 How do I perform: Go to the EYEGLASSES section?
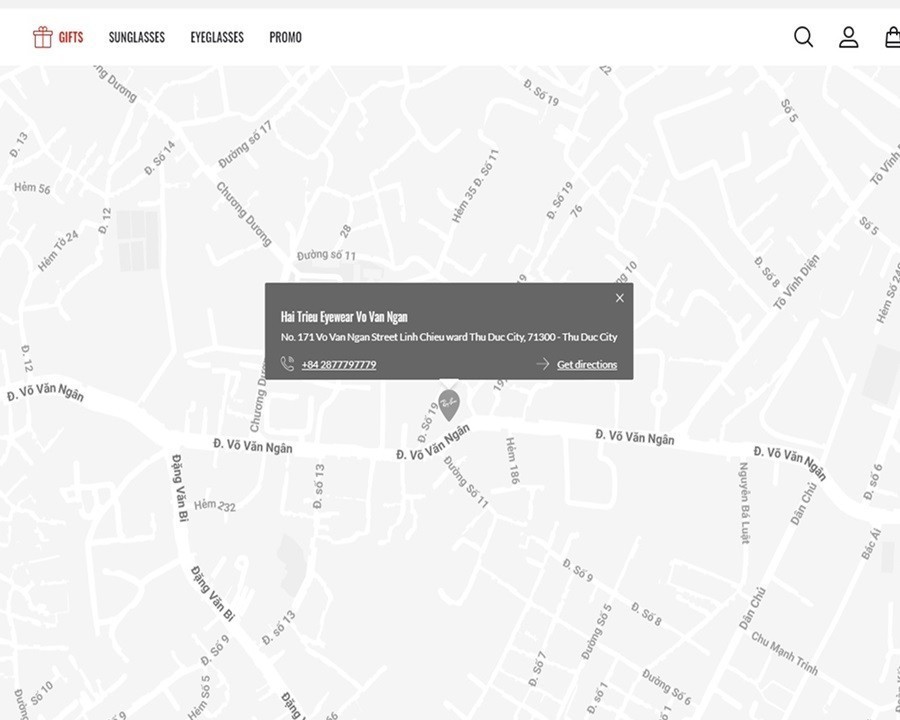point(217,37)
